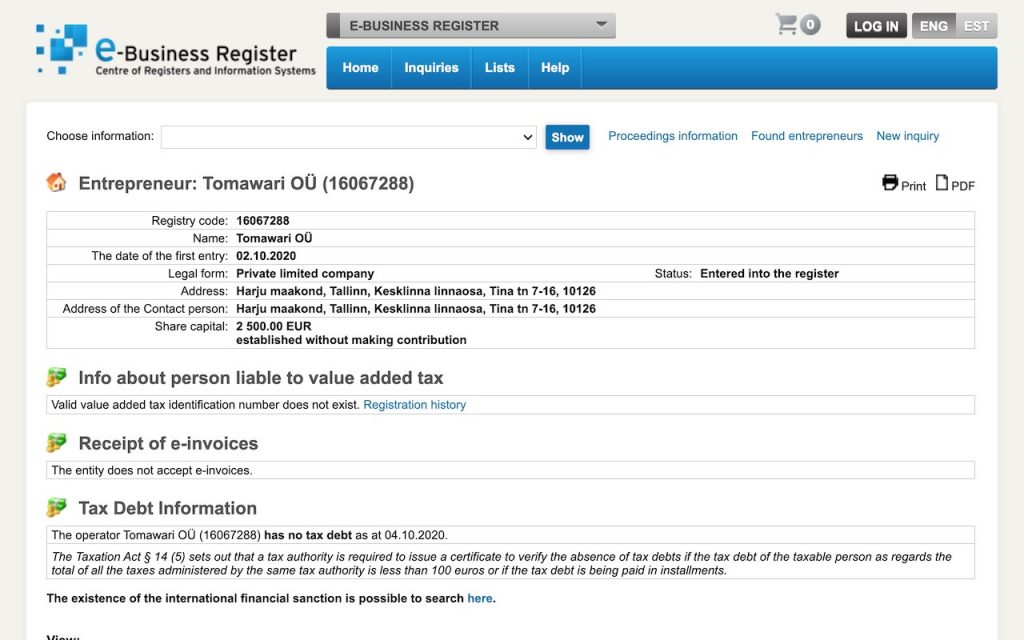The image size is (1024, 640).
Task: Click 'The entity does not accept e-invoices' text
Action: tap(152, 470)
